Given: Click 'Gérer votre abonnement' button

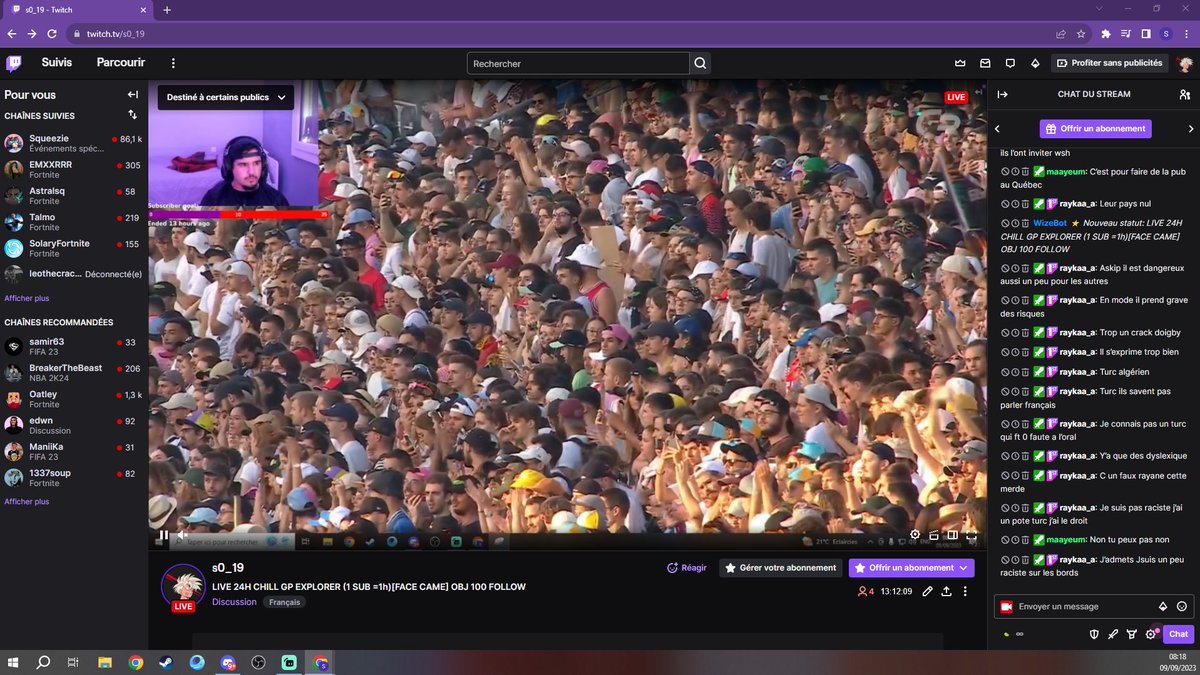Looking at the screenshot, I should [x=781, y=568].
